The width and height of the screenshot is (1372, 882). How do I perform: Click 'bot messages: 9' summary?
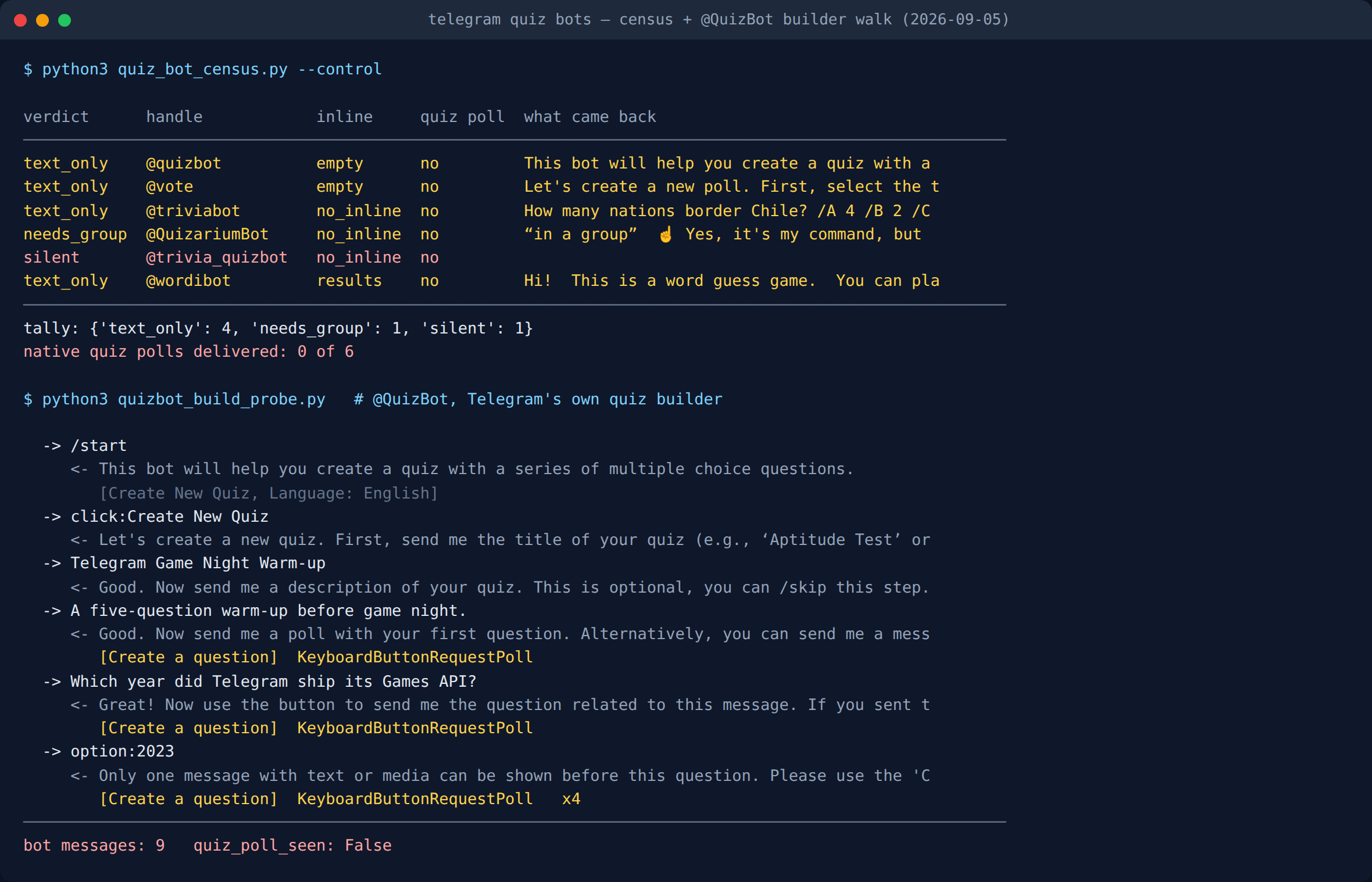click(94, 845)
